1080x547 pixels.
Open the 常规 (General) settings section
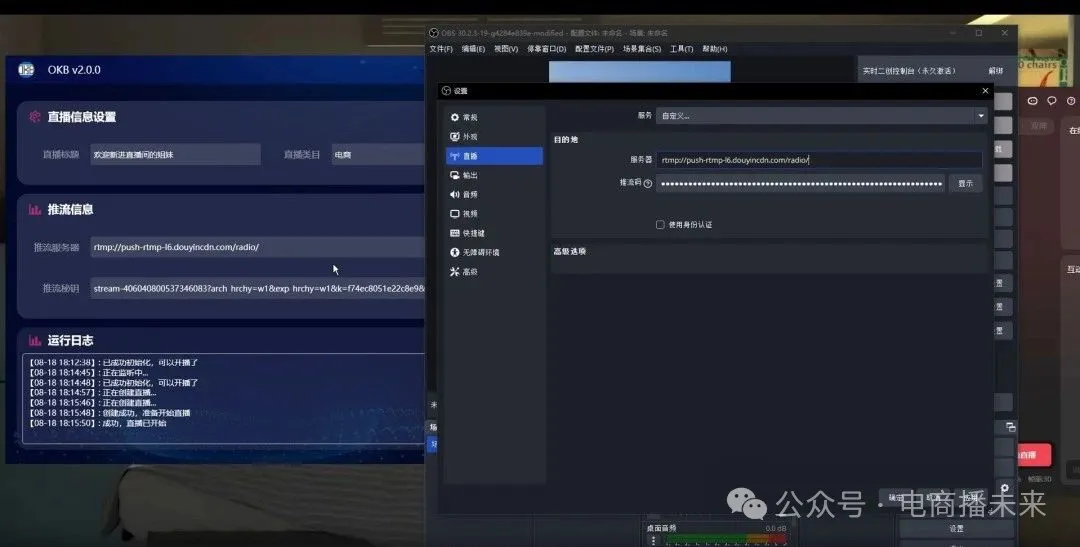pos(470,118)
